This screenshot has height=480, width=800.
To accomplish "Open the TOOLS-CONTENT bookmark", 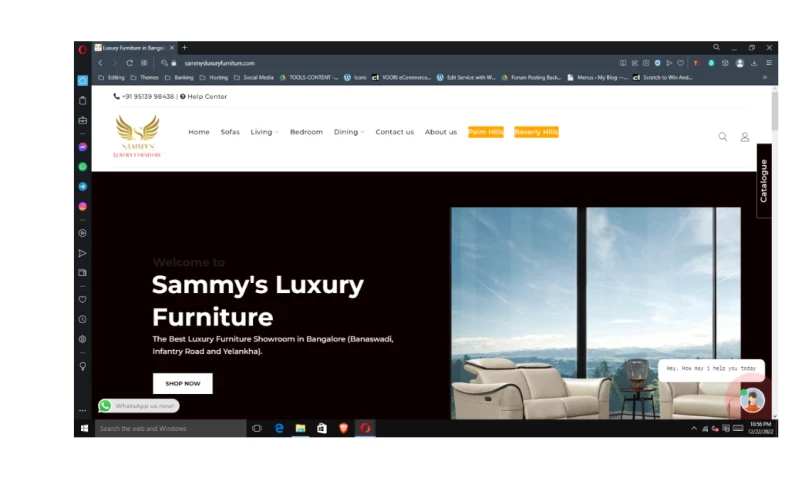I will tap(309, 78).
